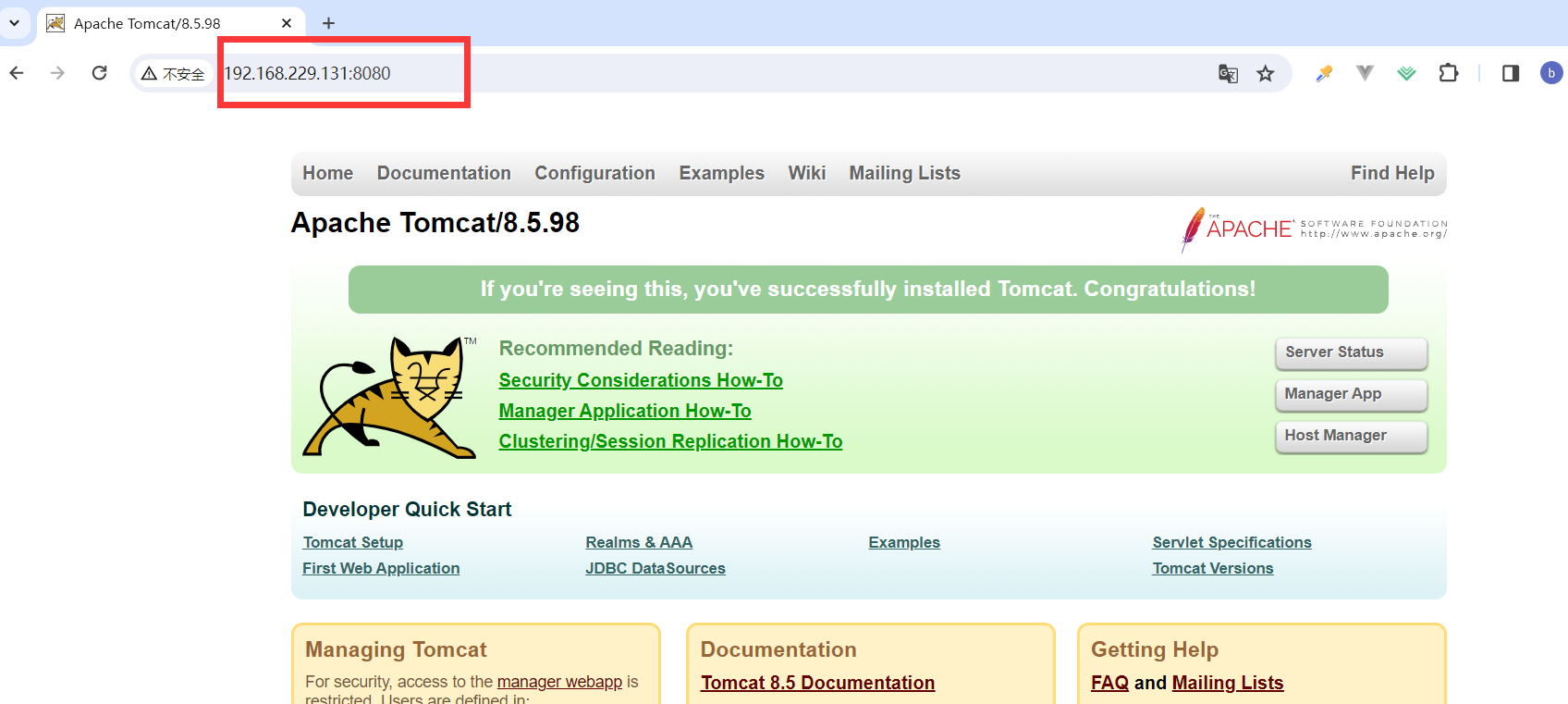The image size is (1568, 704).
Task: Click the Apache Software Foundation logo
Action: coord(1314,229)
